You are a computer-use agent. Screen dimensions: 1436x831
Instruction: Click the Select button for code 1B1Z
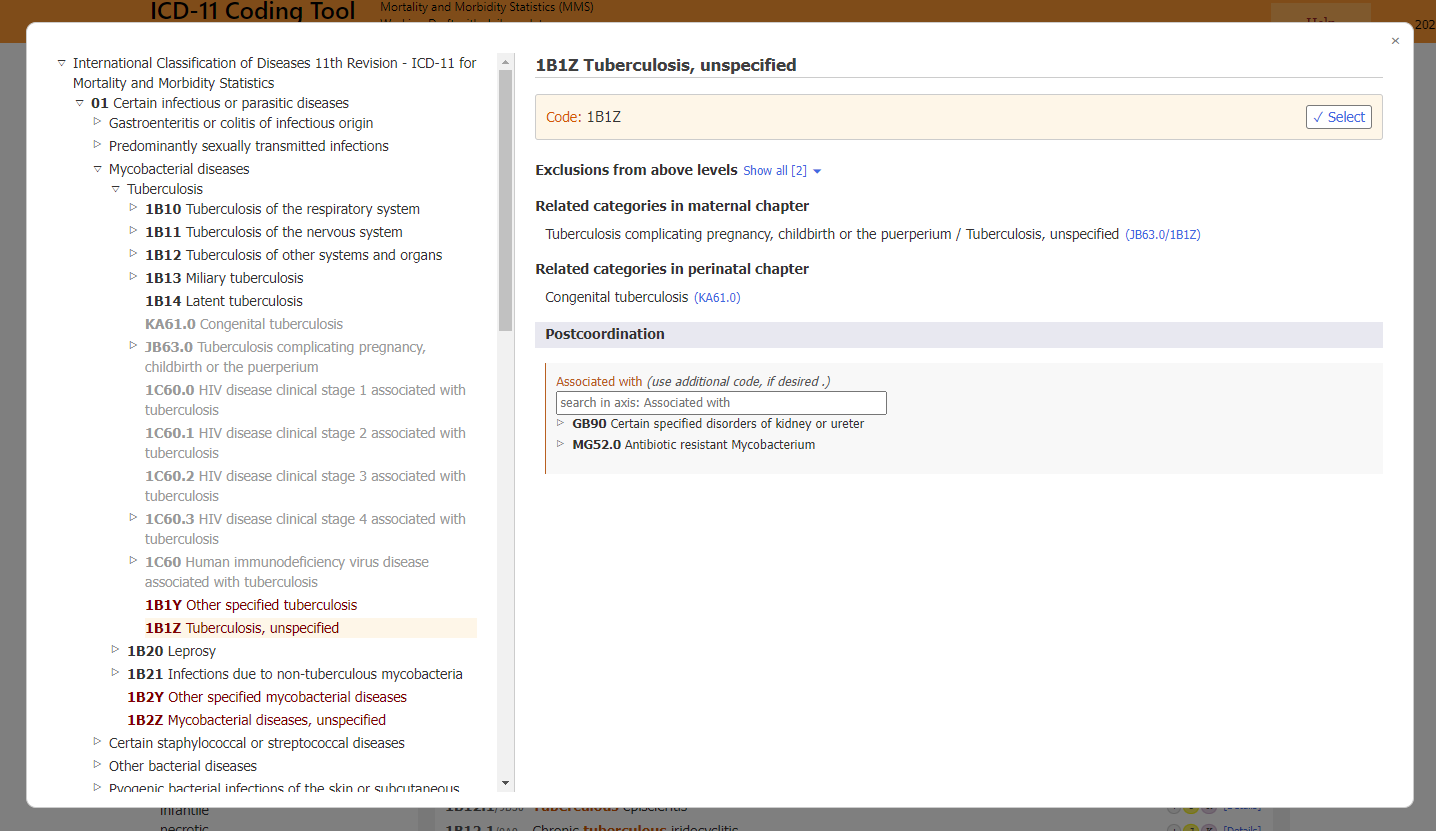(1338, 116)
